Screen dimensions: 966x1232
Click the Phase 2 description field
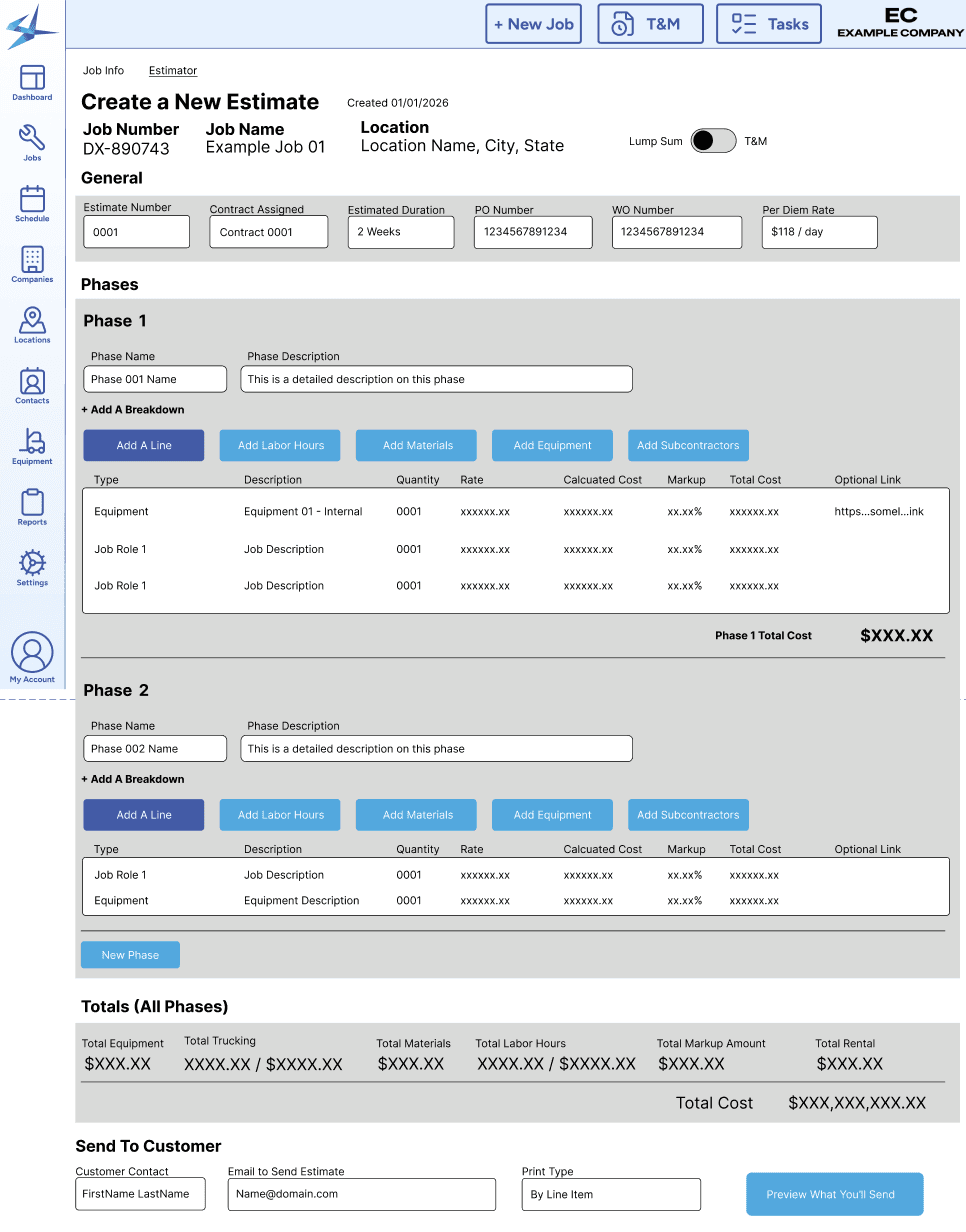pyautogui.click(x=436, y=748)
